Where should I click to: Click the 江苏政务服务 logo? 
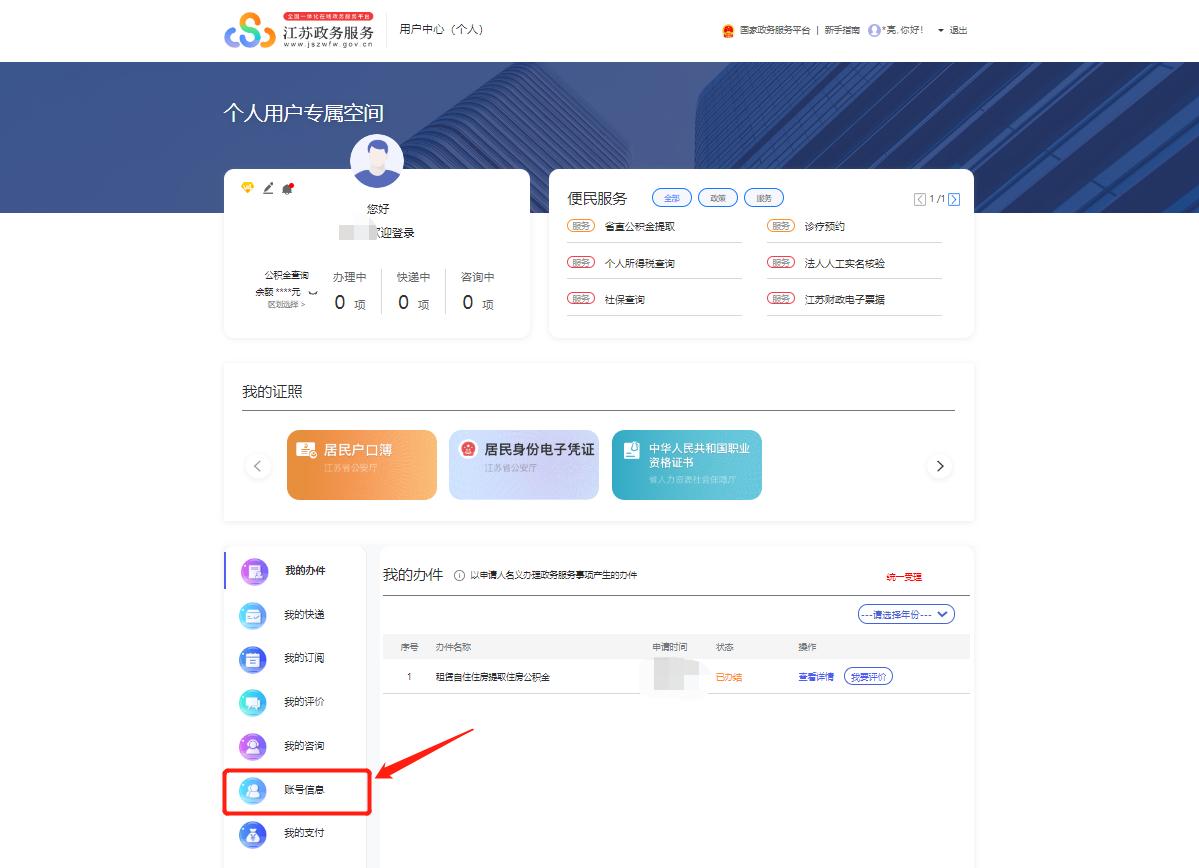[x=299, y=31]
